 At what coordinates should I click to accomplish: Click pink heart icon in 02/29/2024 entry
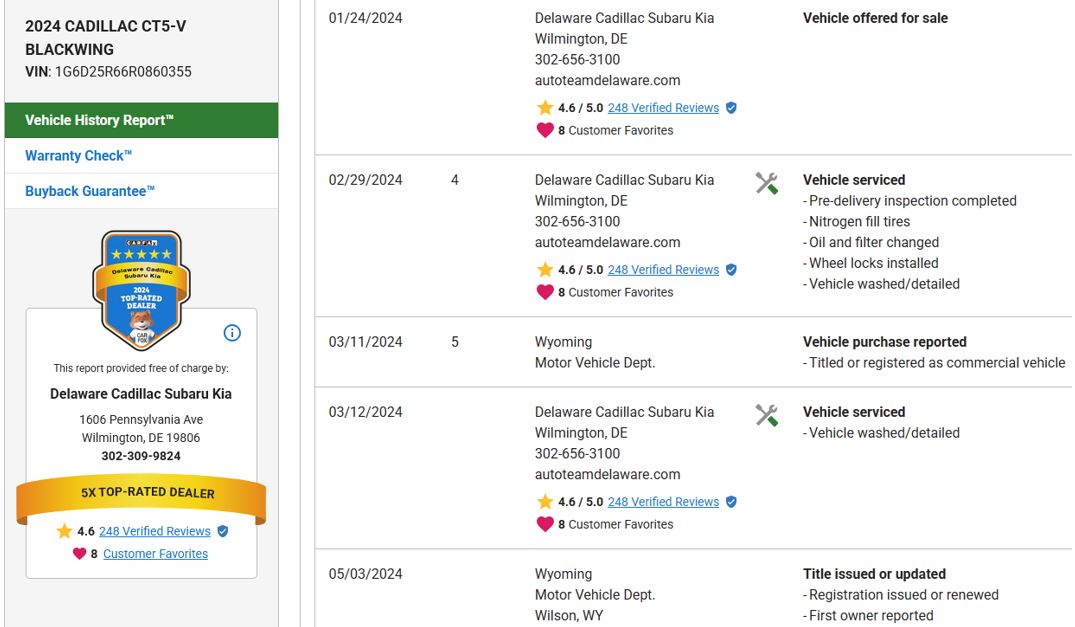click(x=545, y=292)
